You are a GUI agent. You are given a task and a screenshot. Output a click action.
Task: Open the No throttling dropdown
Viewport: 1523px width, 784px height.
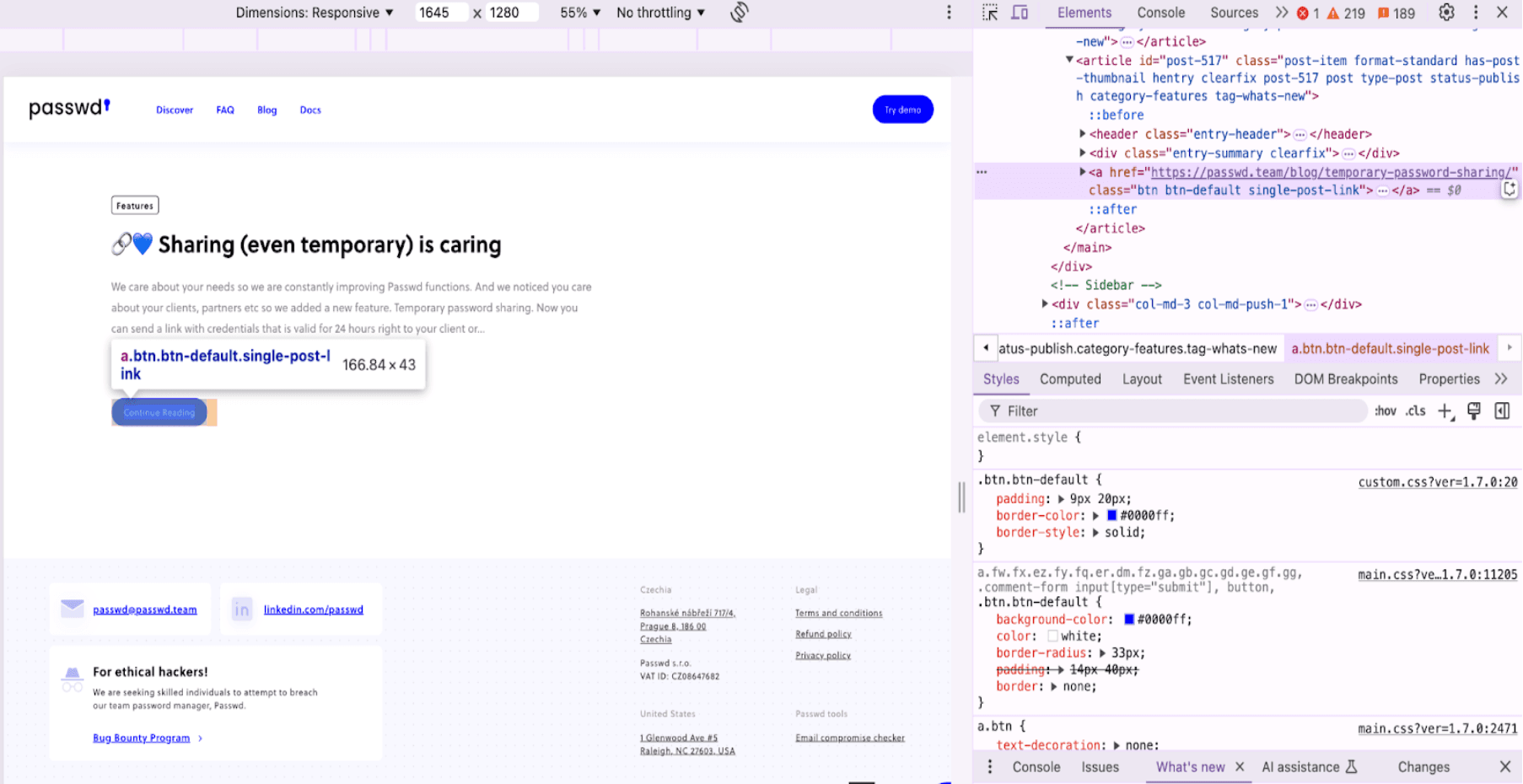[x=660, y=13]
